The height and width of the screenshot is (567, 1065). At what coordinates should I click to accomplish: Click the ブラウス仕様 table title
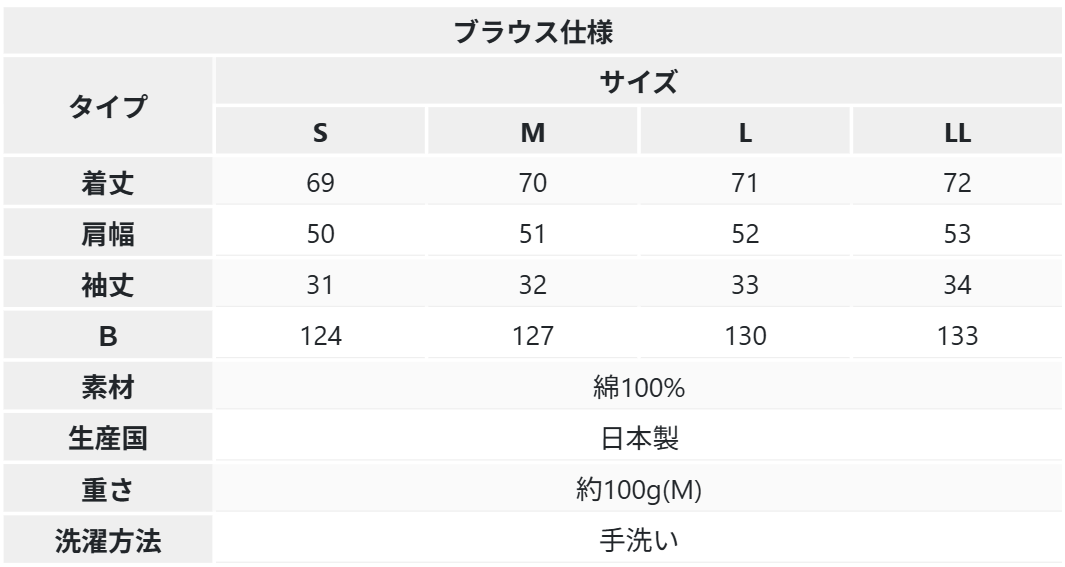click(x=533, y=31)
